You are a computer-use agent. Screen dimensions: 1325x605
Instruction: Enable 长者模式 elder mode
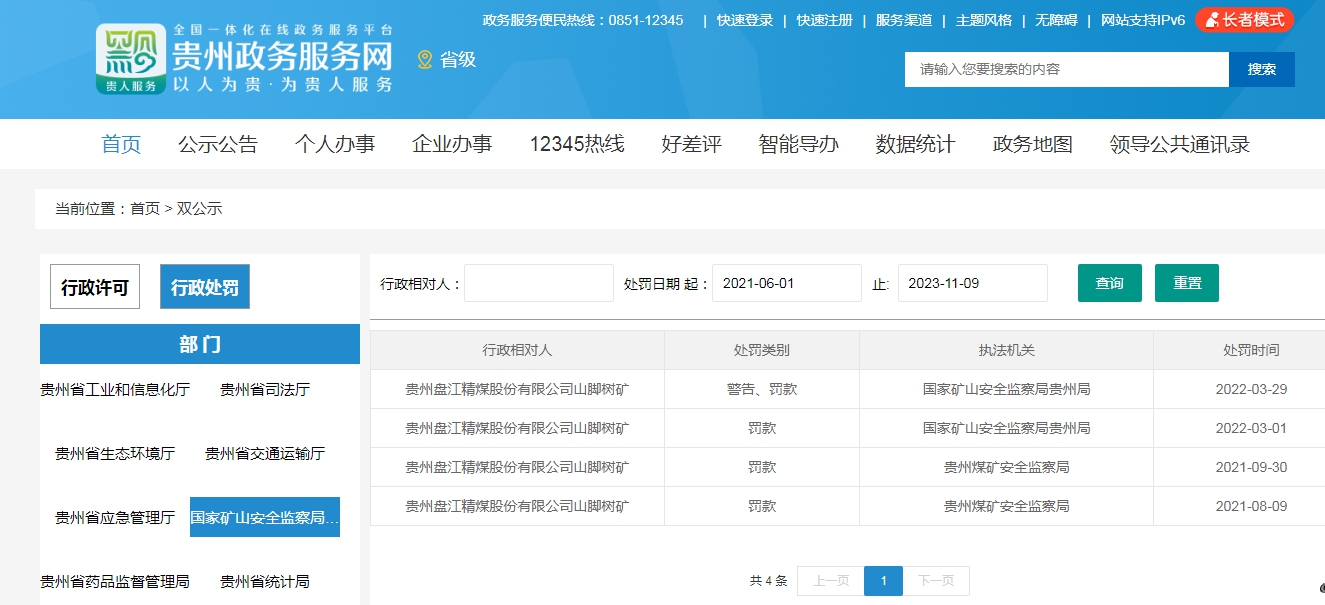point(1244,20)
